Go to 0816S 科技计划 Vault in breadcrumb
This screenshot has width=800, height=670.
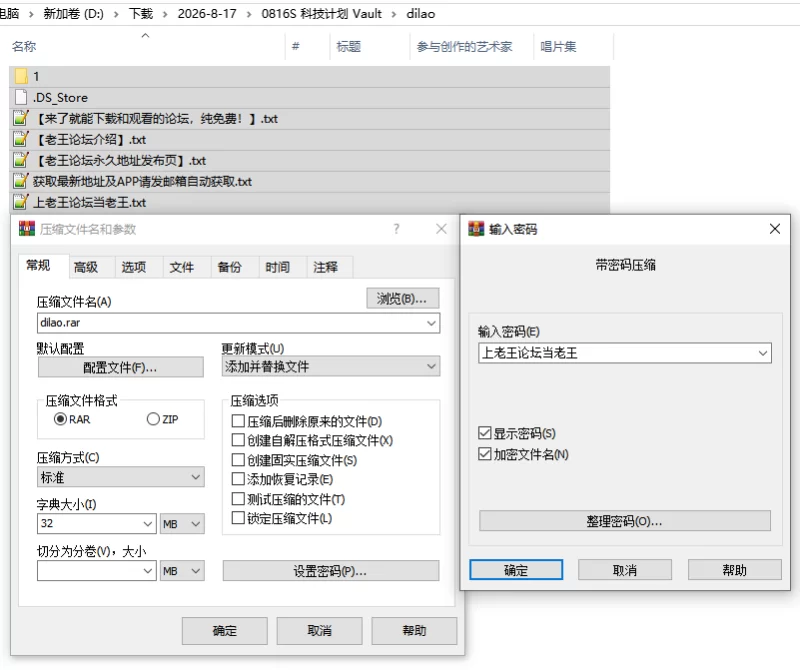tap(321, 13)
